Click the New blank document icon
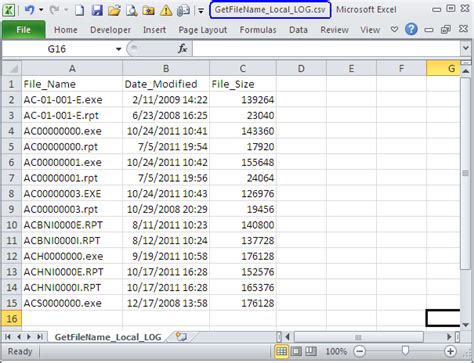 79,10
